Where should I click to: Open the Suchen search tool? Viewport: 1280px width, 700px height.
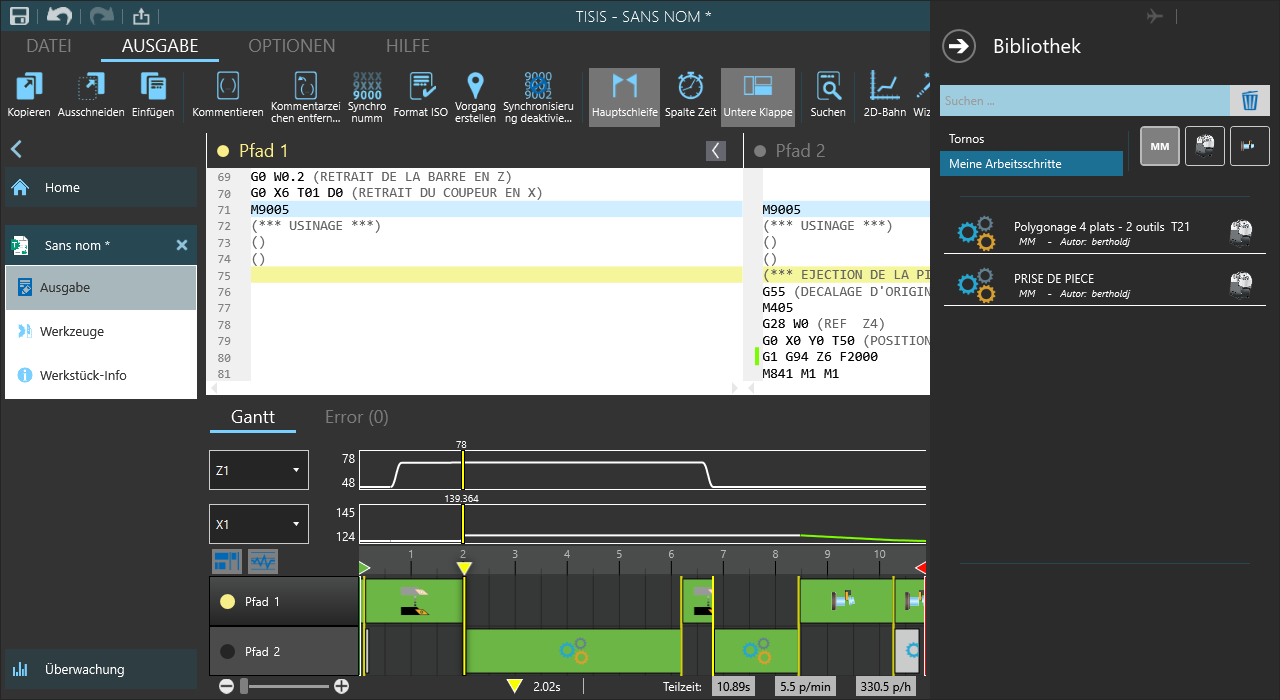pos(828,87)
